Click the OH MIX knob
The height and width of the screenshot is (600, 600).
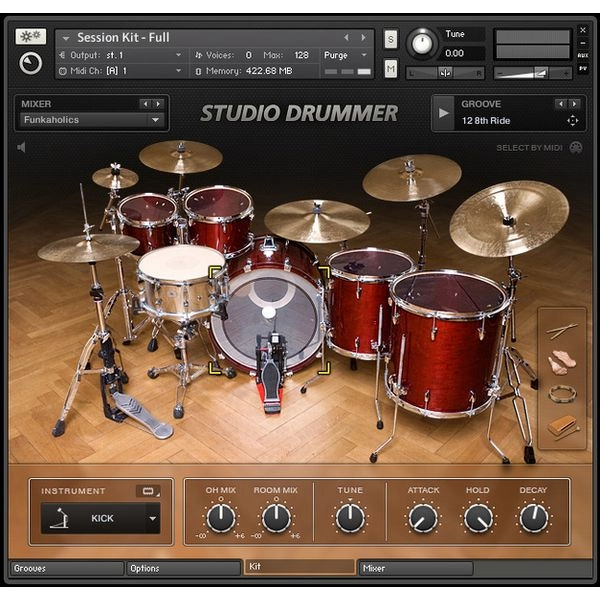coord(221,518)
